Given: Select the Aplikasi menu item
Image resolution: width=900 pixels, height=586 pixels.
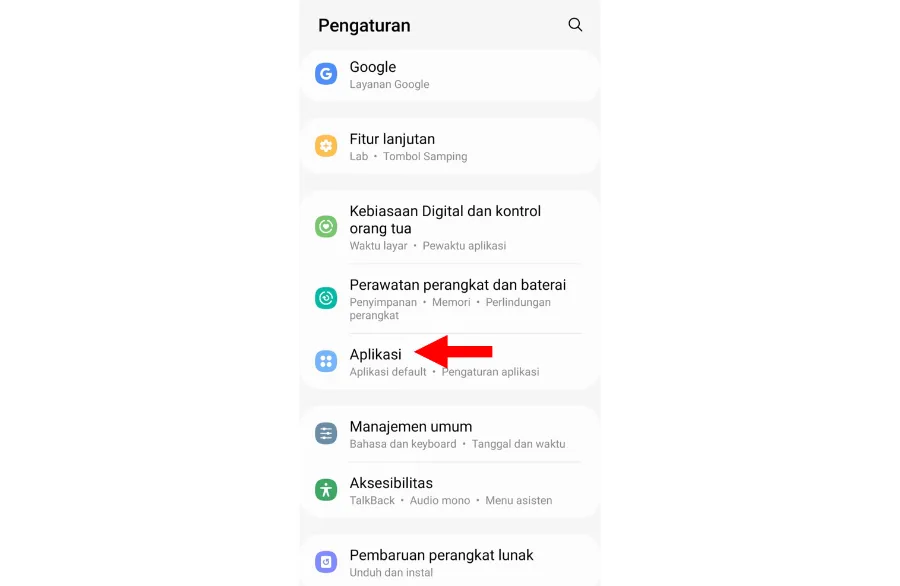Looking at the screenshot, I should tap(450, 362).
